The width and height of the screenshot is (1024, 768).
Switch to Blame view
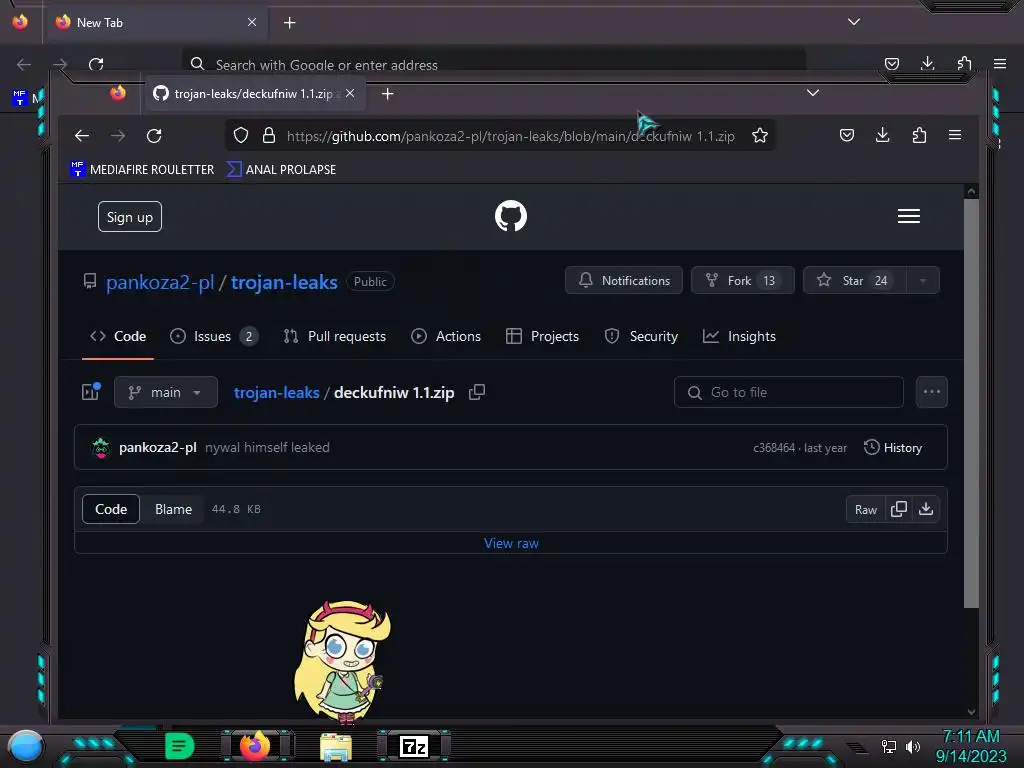pos(173,509)
